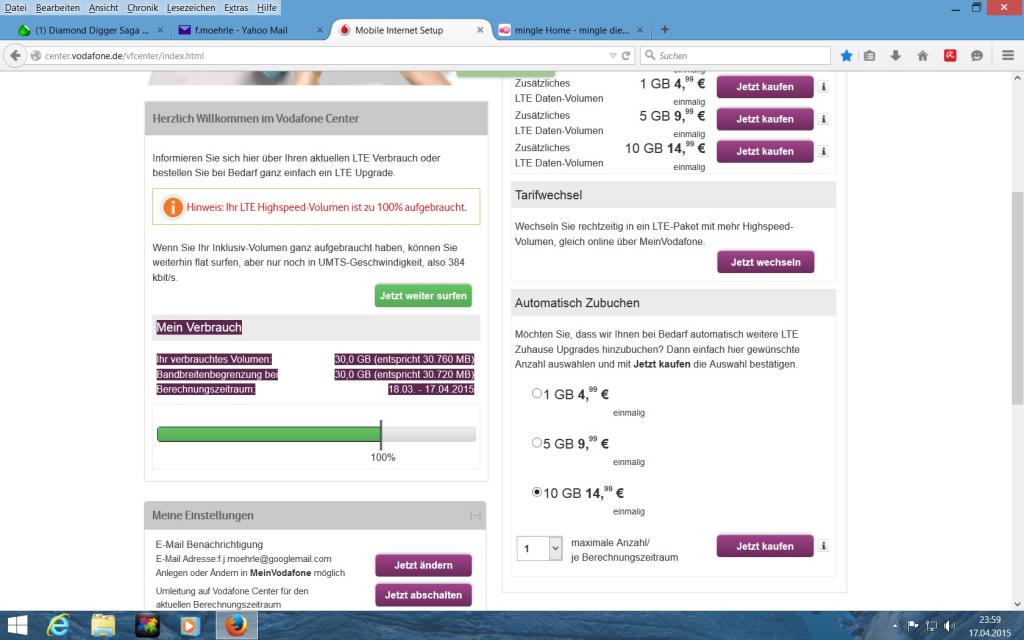1024x640 pixels.
Task: Open the media player taskbar icon
Action: pos(190,626)
